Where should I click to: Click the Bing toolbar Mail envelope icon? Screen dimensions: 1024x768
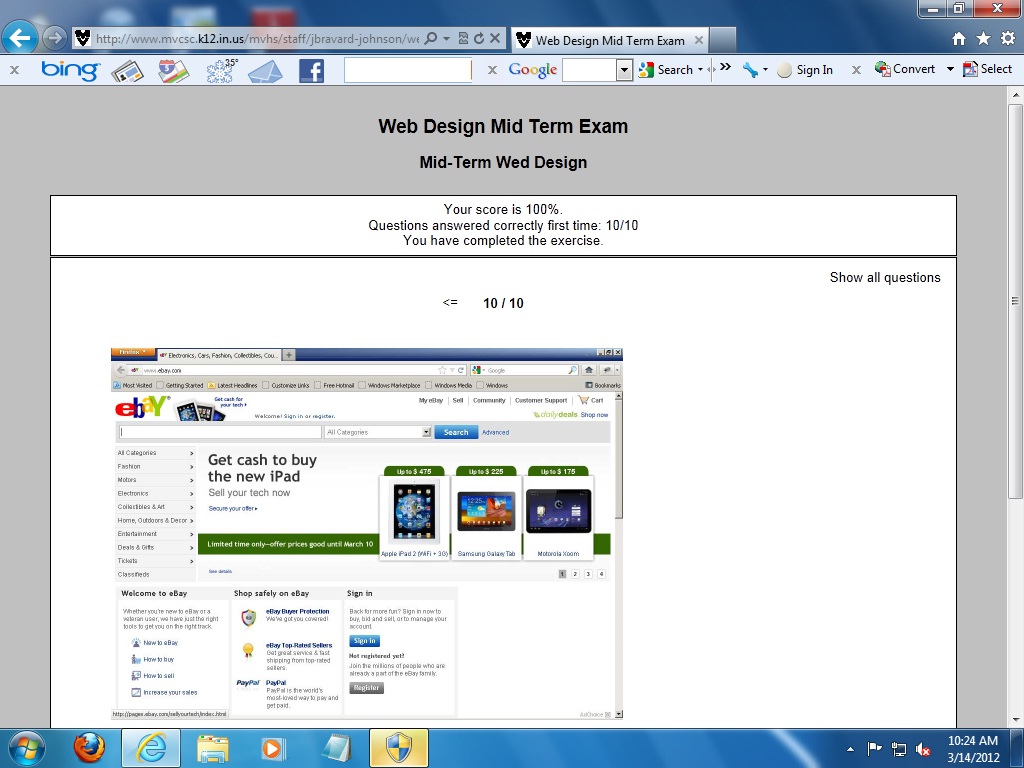(x=265, y=70)
